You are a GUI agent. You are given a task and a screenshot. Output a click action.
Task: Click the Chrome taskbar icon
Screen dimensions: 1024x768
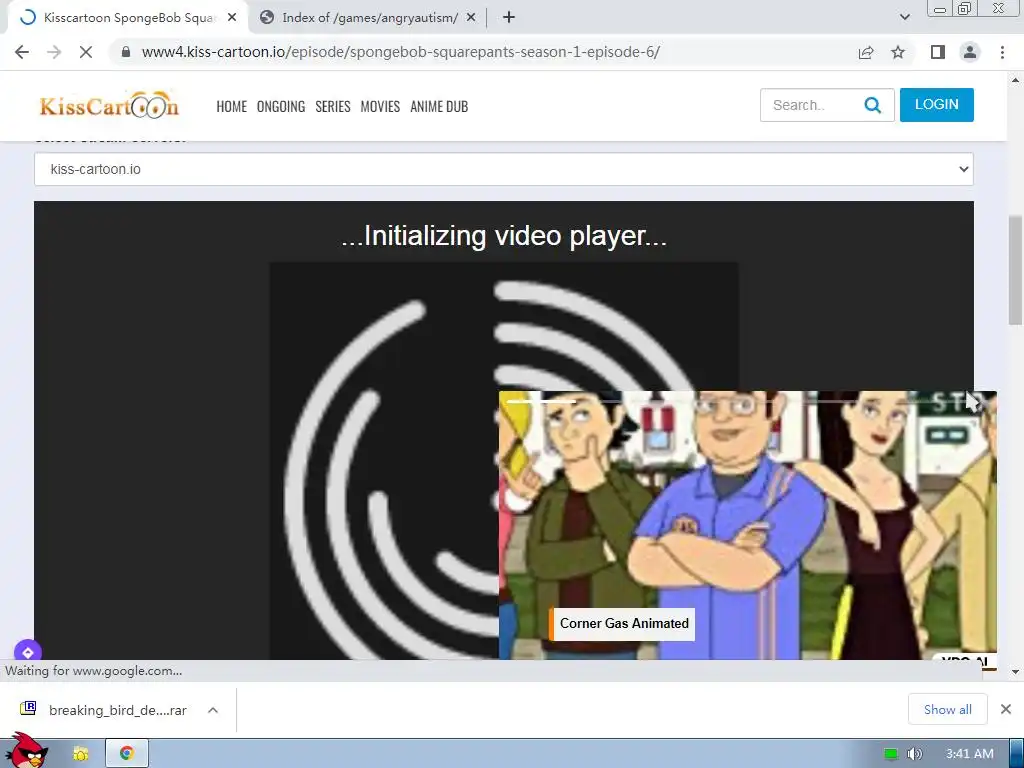coord(127,754)
